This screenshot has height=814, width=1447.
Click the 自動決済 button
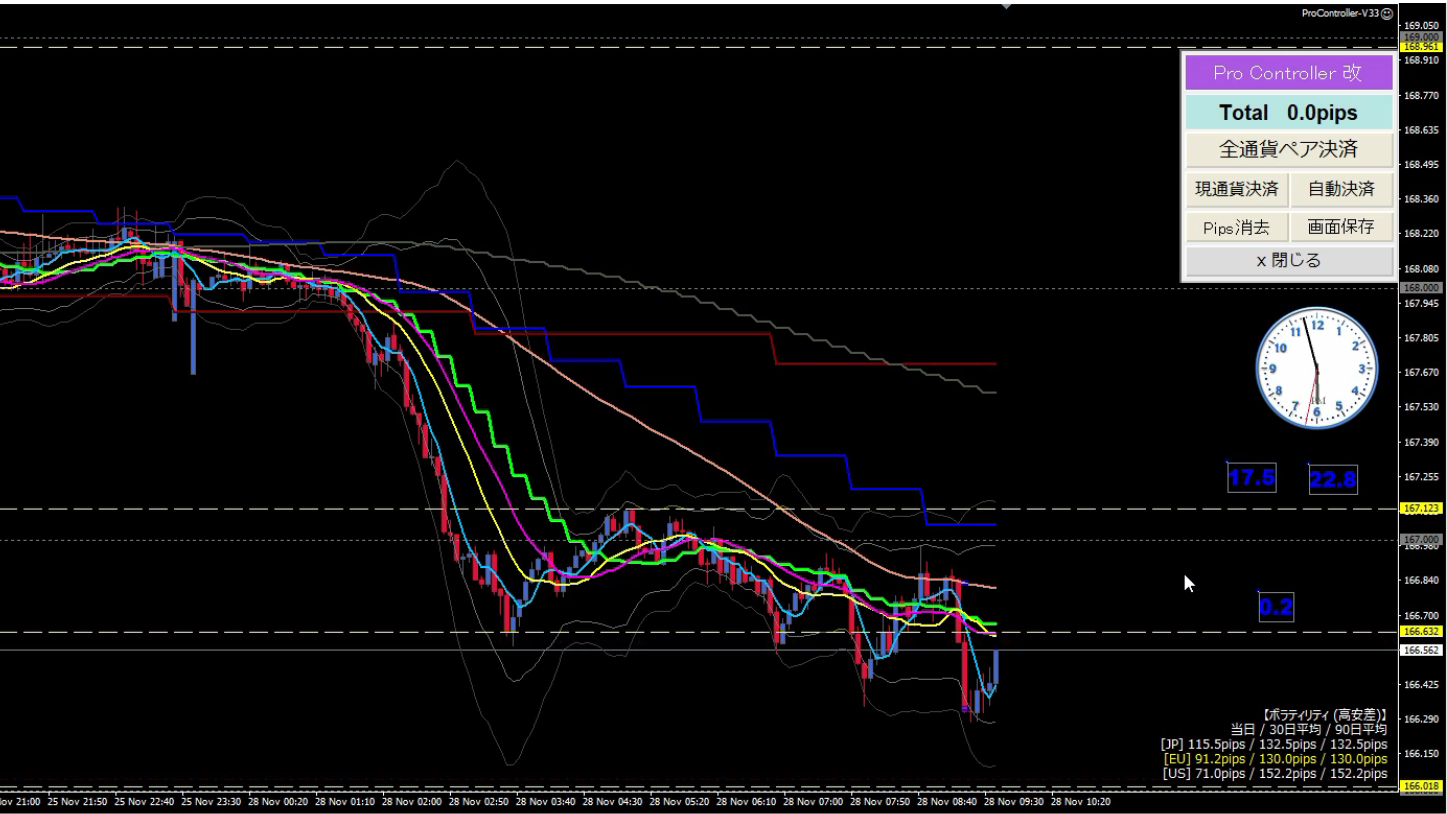(x=1341, y=188)
